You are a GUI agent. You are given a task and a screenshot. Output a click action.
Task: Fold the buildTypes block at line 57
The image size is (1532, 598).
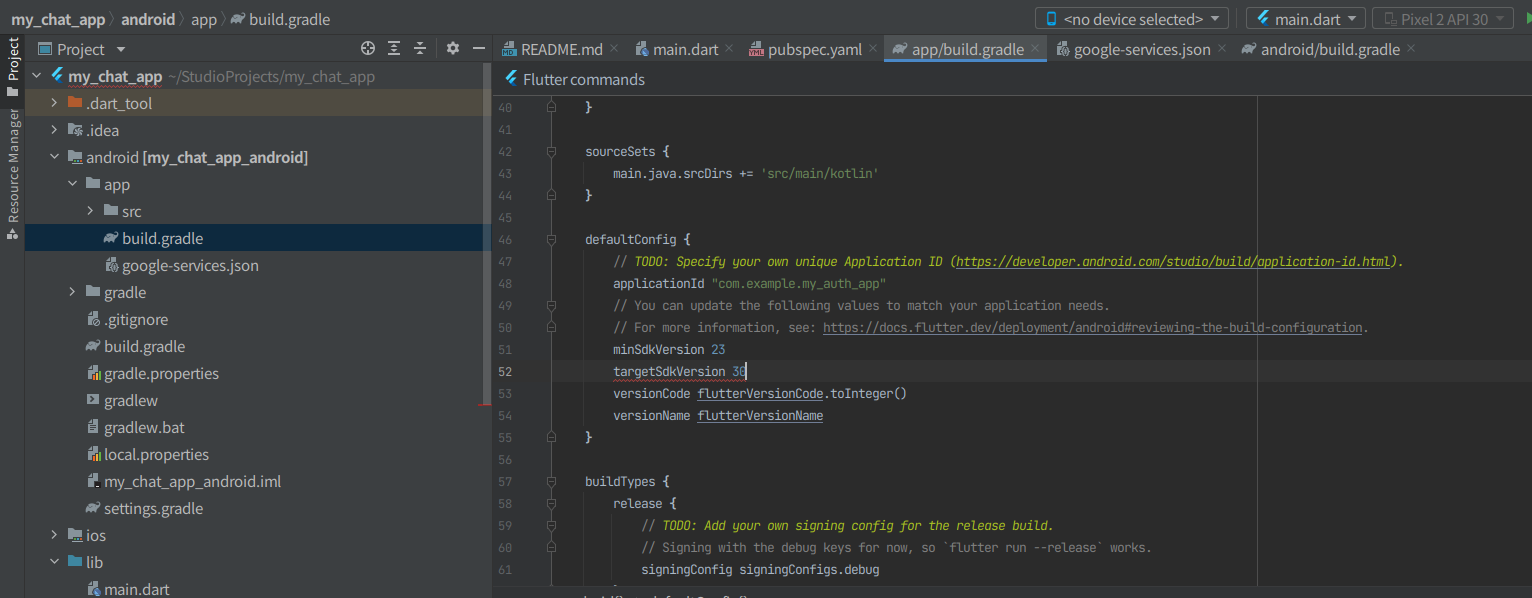551,482
